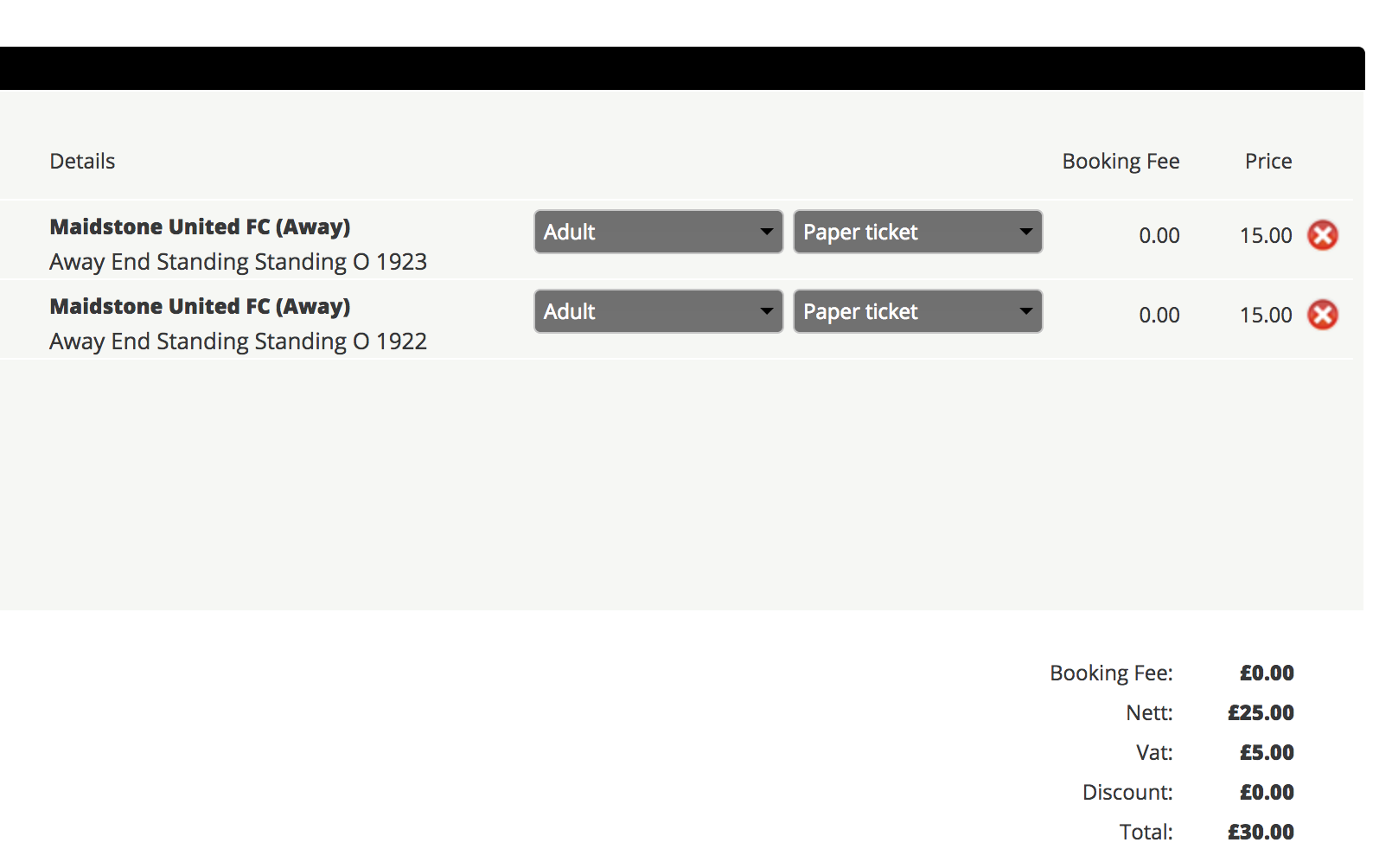Click the Booking Fee column header
The height and width of the screenshot is (868, 1392).
click(1121, 162)
